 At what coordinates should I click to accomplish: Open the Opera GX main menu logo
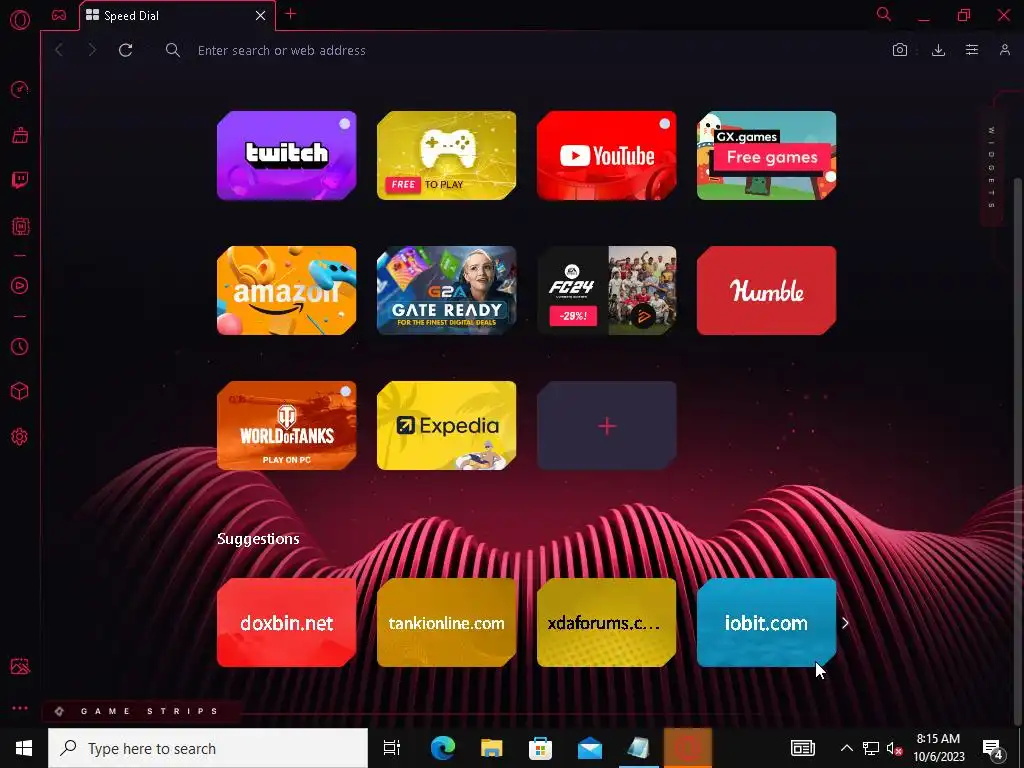(x=20, y=20)
